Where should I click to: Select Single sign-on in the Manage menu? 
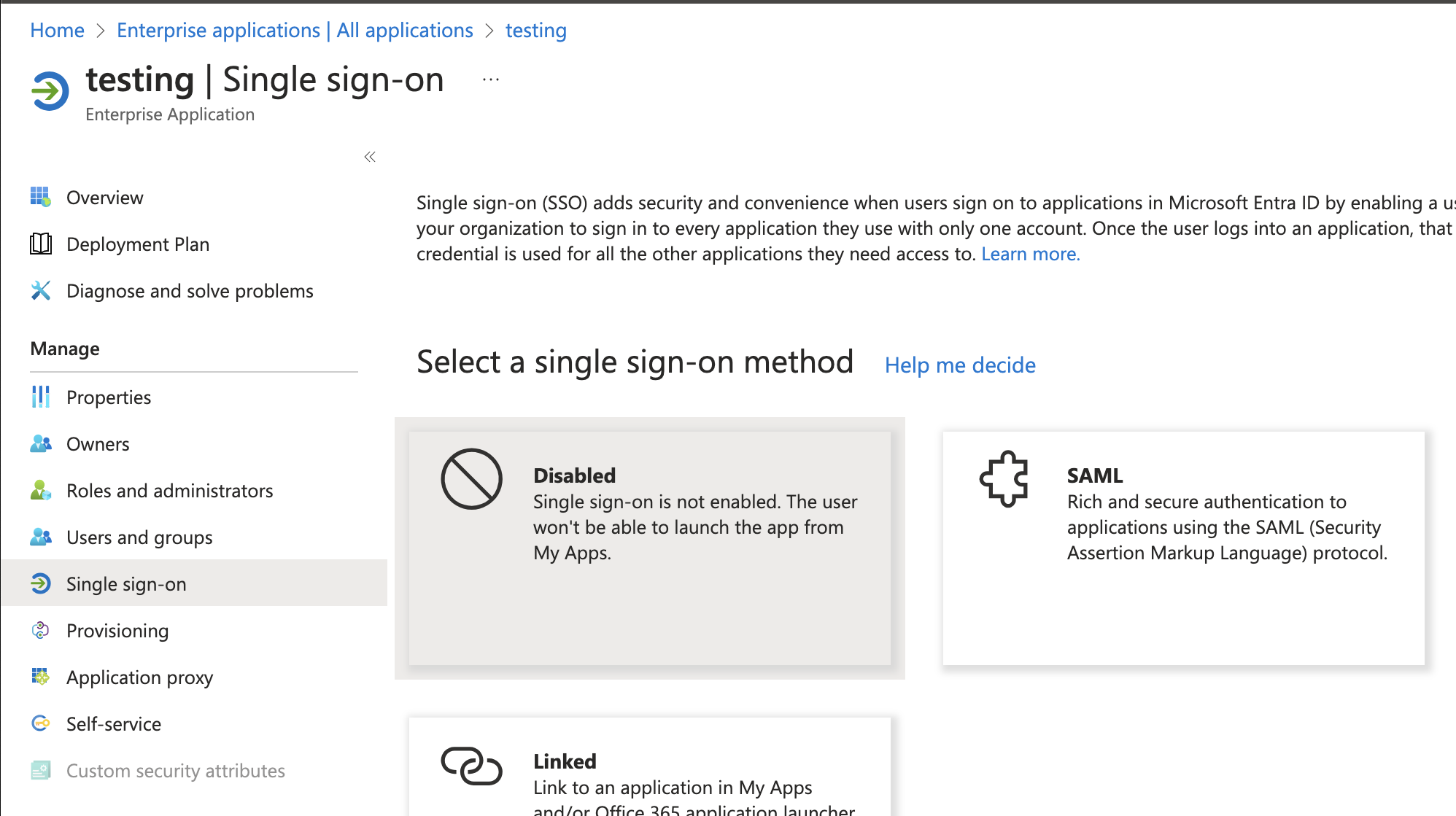click(125, 583)
